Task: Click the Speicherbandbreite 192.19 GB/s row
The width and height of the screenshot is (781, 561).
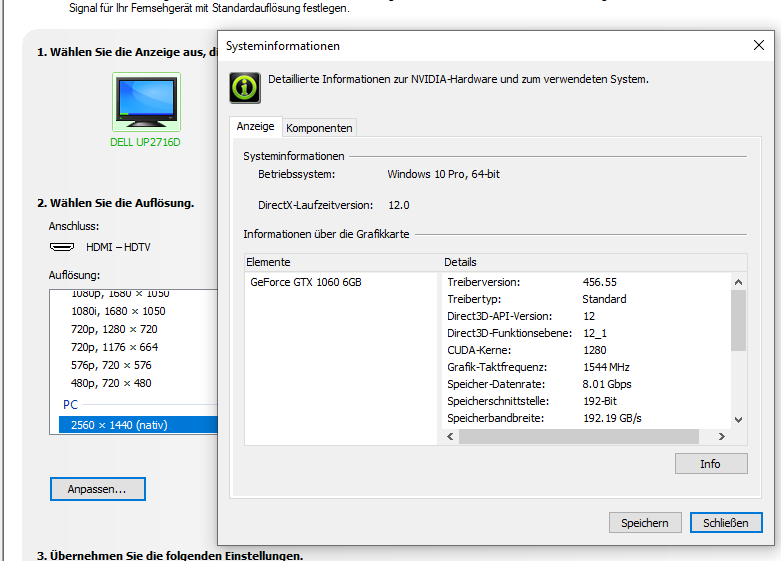Action: click(x=586, y=418)
